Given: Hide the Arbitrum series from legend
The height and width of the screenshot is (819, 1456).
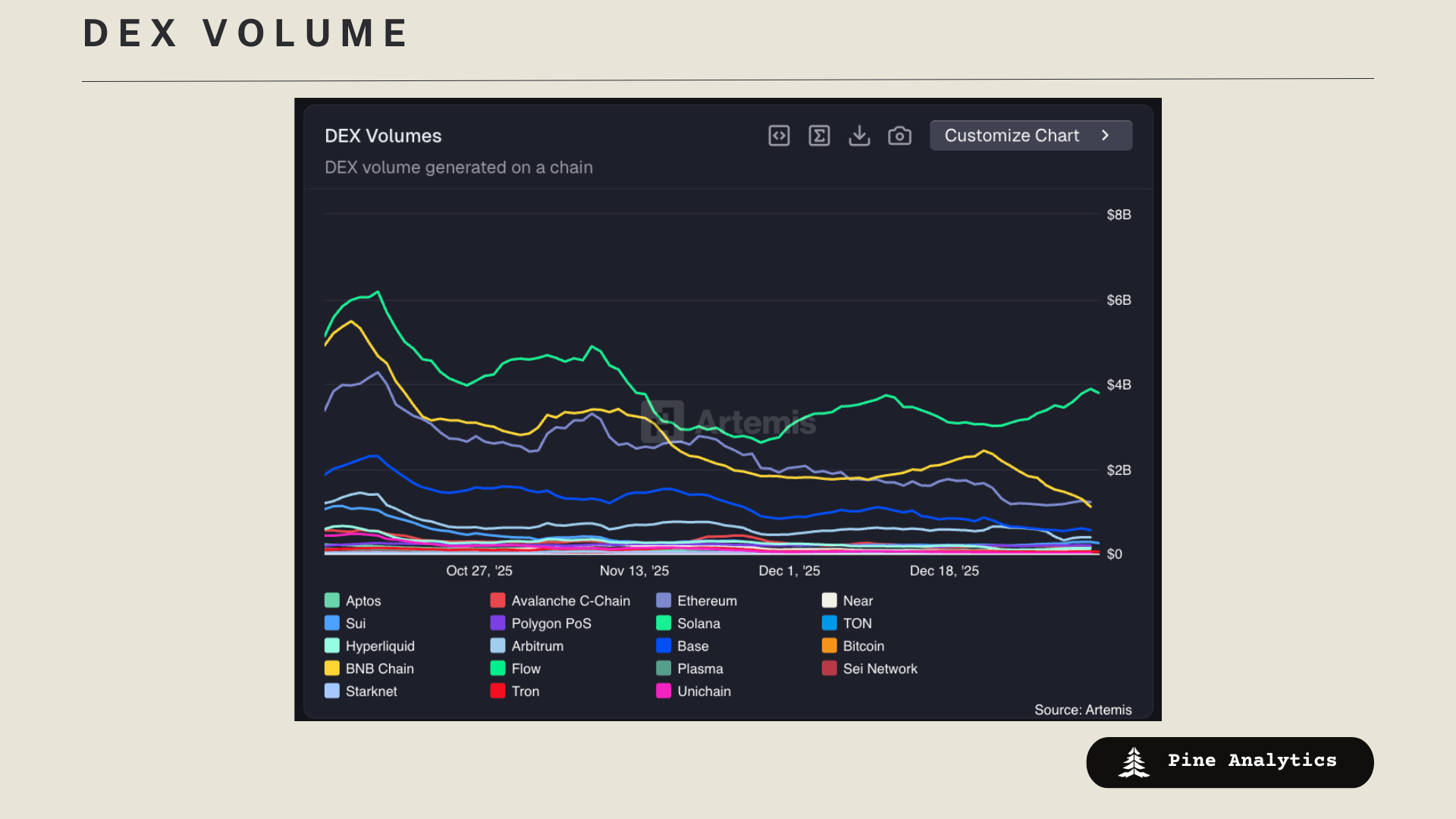Looking at the screenshot, I should (x=537, y=646).
